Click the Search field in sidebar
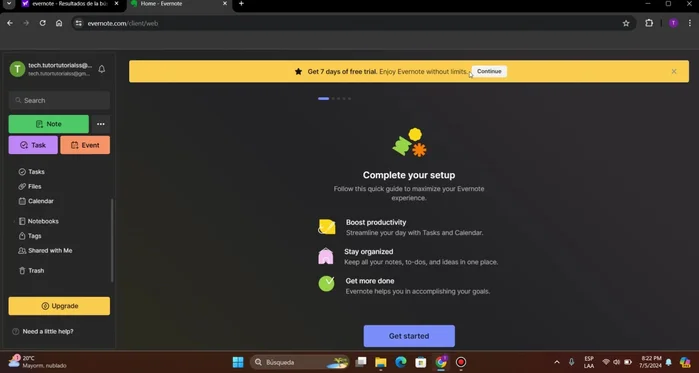The height and width of the screenshot is (373, 699). 59,100
